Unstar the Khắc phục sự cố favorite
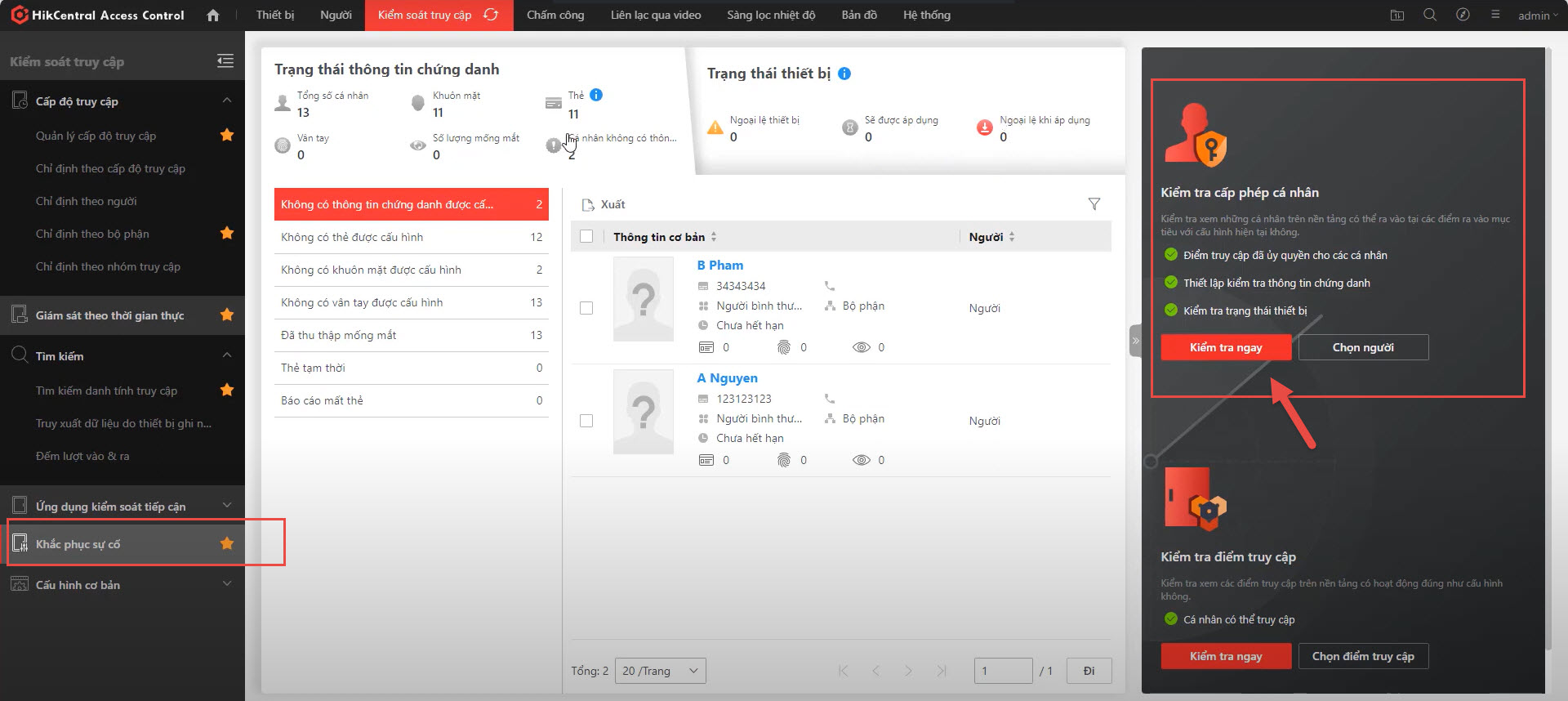 pyautogui.click(x=227, y=544)
